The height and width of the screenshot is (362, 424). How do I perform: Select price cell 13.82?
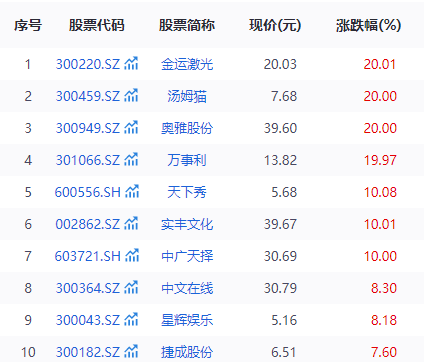(280, 160)
